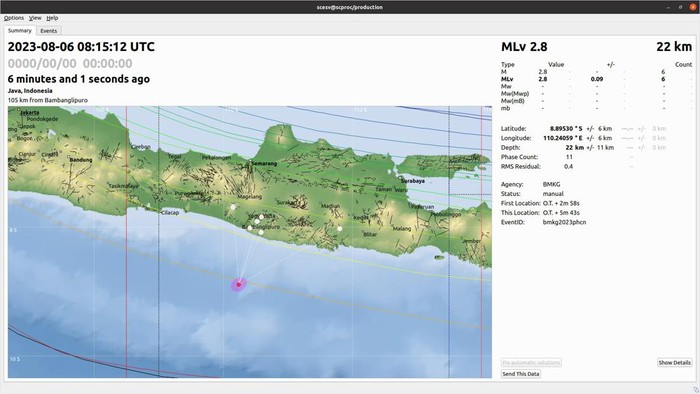Click the '6 minutes and 1 seconds ago' text
700x394 pixels.
click(79, 79)
